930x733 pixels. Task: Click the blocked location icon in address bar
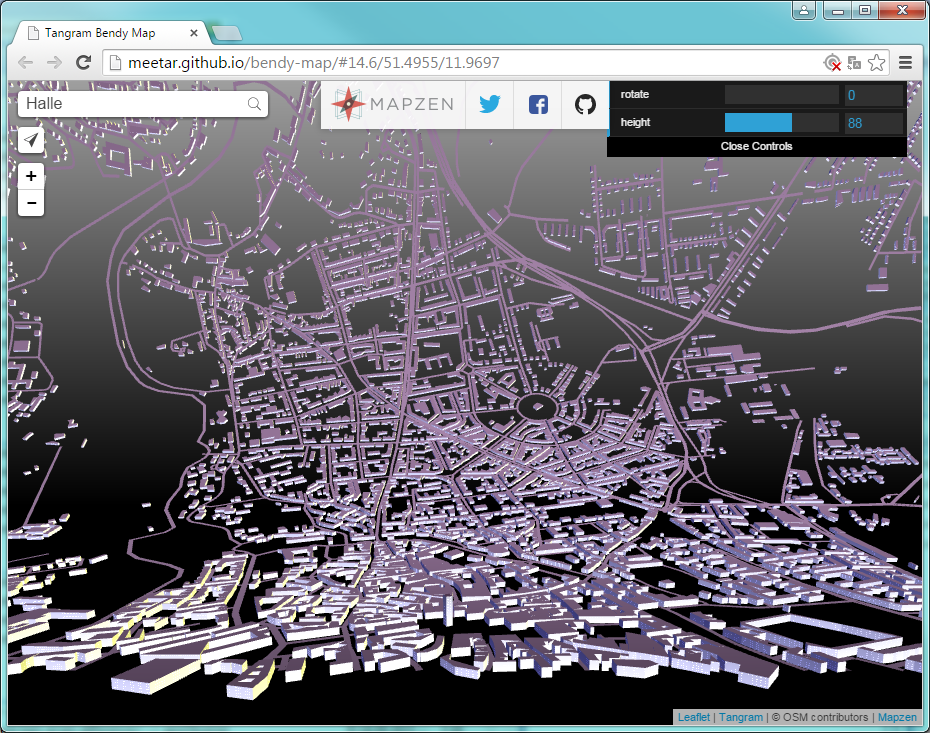[x=832, y=63]
